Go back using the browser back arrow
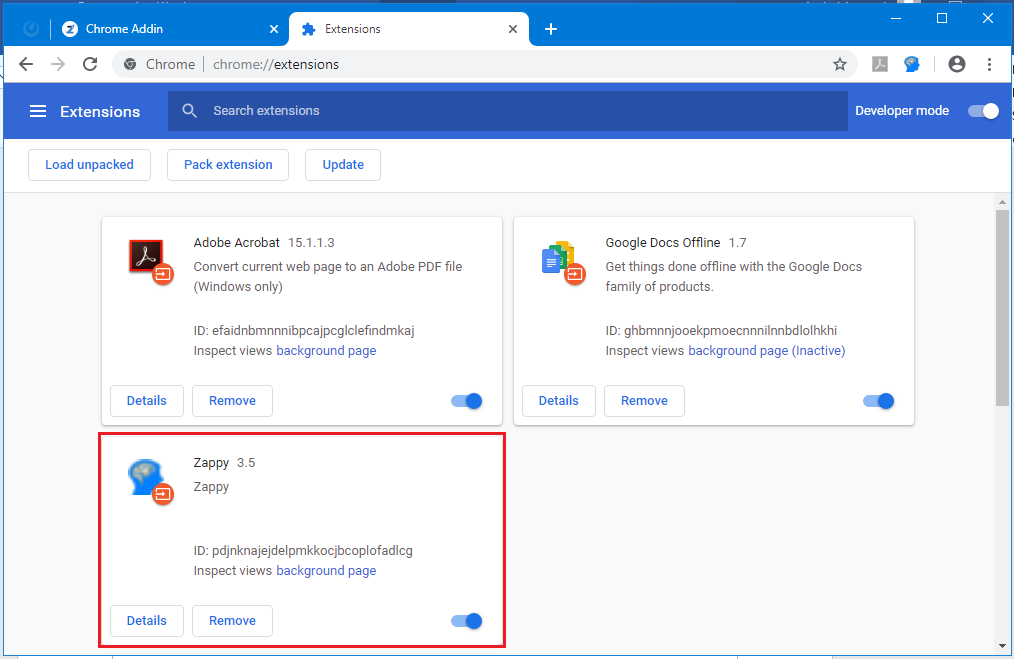This screenshot has width=1014, height=659. coord(26,64)
